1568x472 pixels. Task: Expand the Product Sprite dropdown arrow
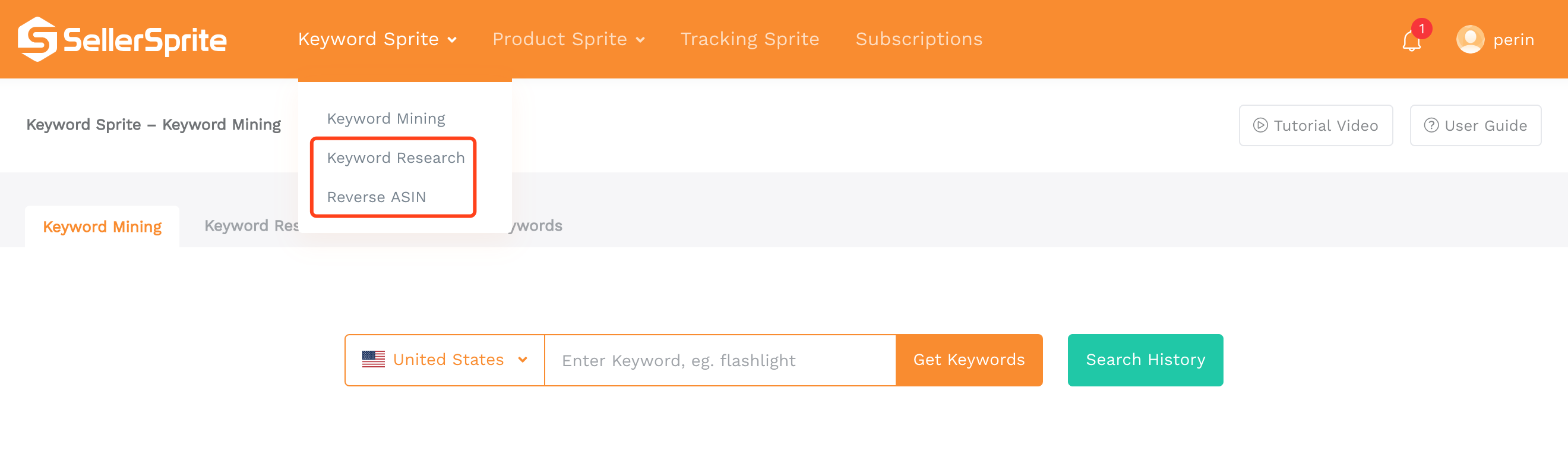640,40
